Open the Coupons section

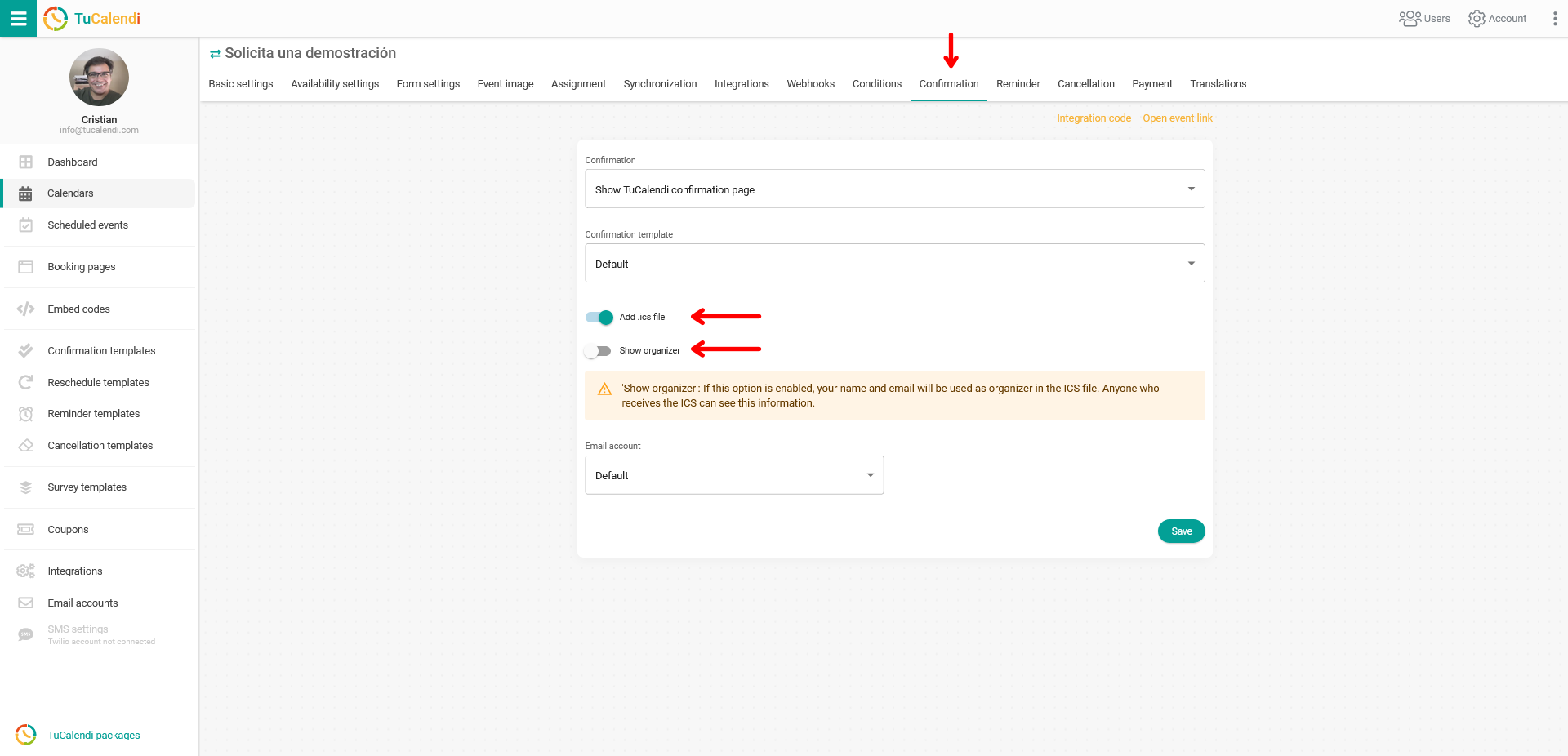[68, 529]
